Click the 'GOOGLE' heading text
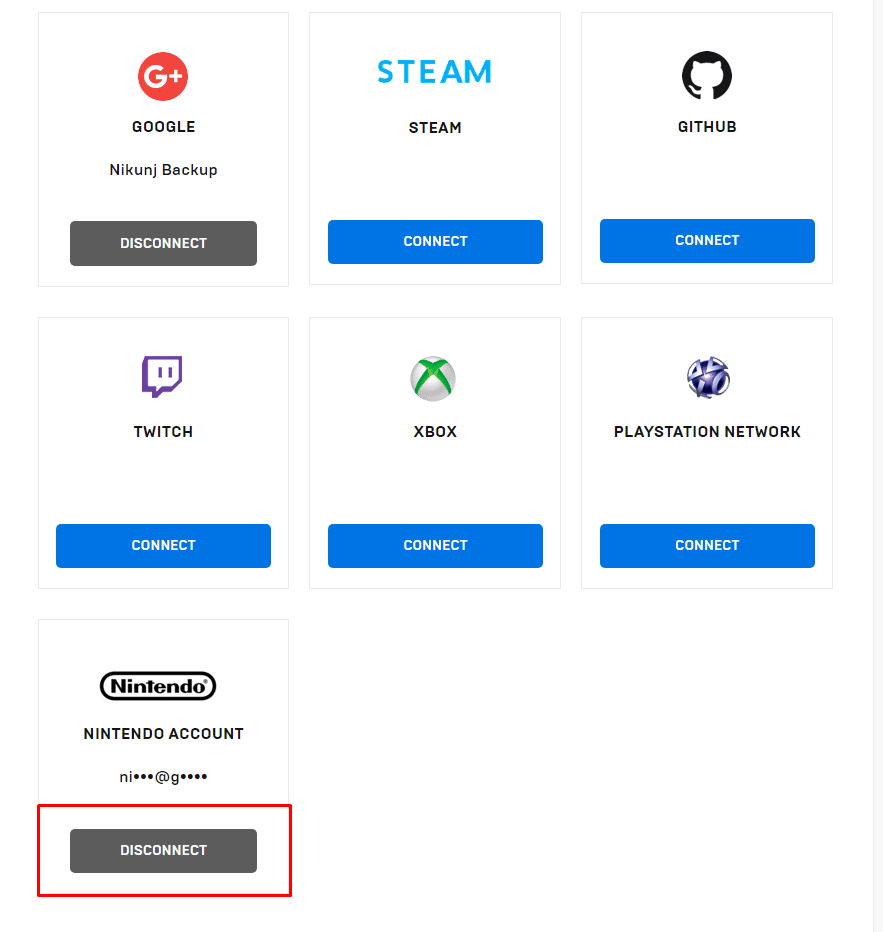The image size is (883, 932). (x=163, y=127)
